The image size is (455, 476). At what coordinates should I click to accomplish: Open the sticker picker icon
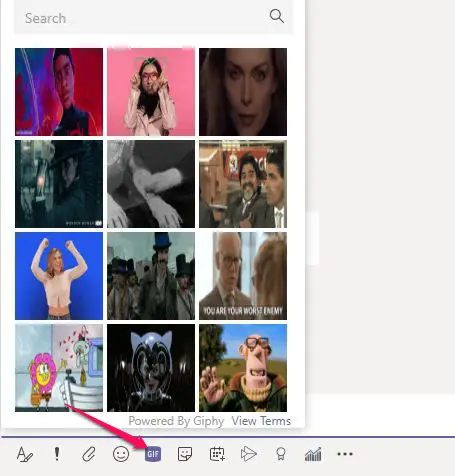point(185,454)
